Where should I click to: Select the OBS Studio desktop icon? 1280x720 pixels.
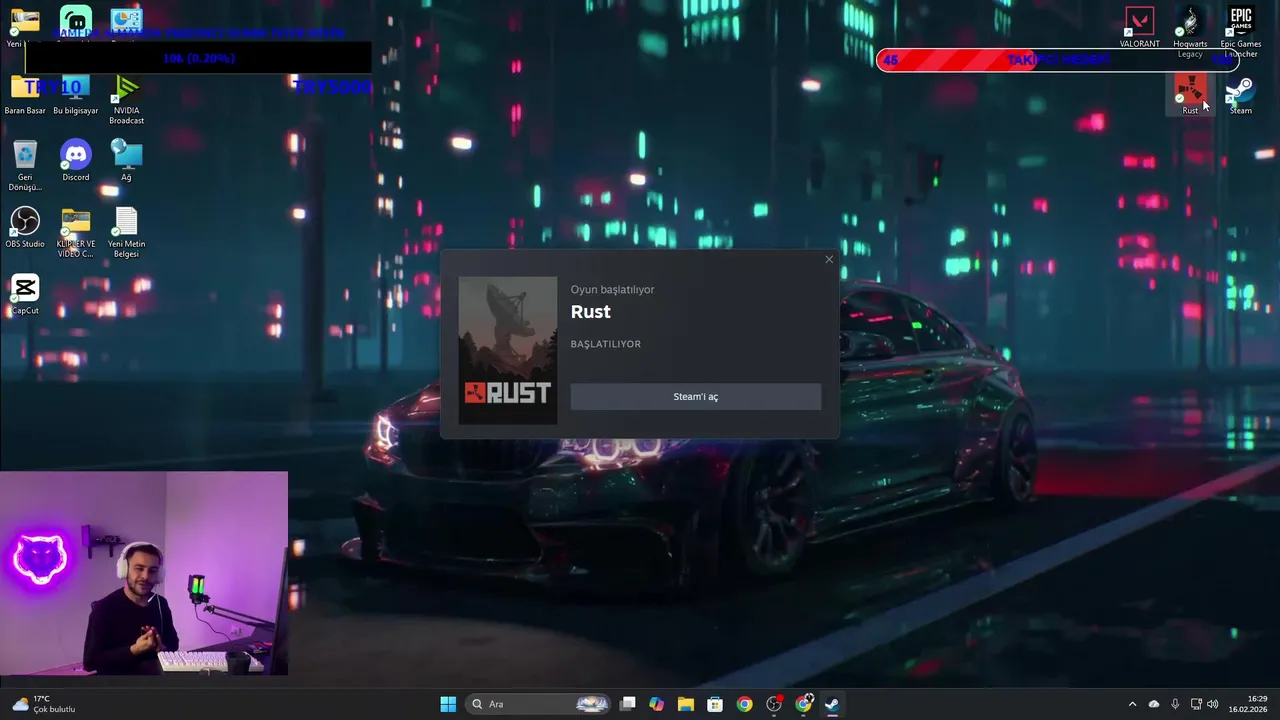pyautogui.click(x=25, y=227)
